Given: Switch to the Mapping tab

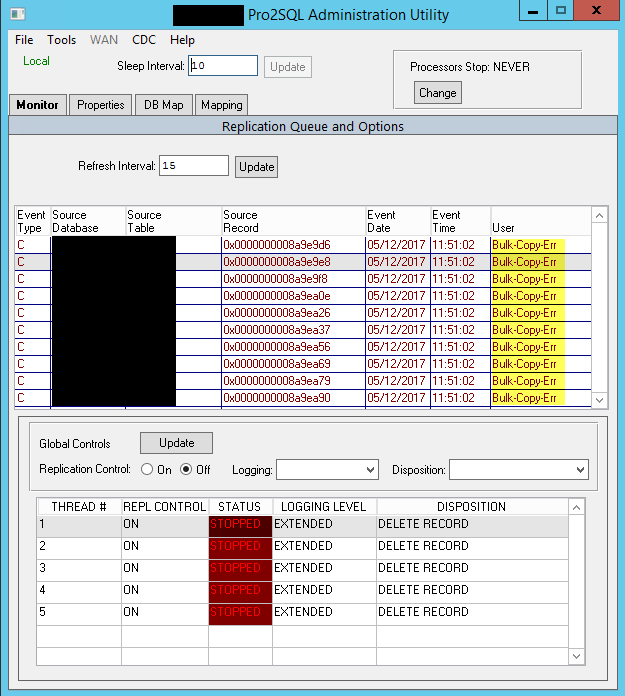Looking at the screenshot, I should click(222, 105).
